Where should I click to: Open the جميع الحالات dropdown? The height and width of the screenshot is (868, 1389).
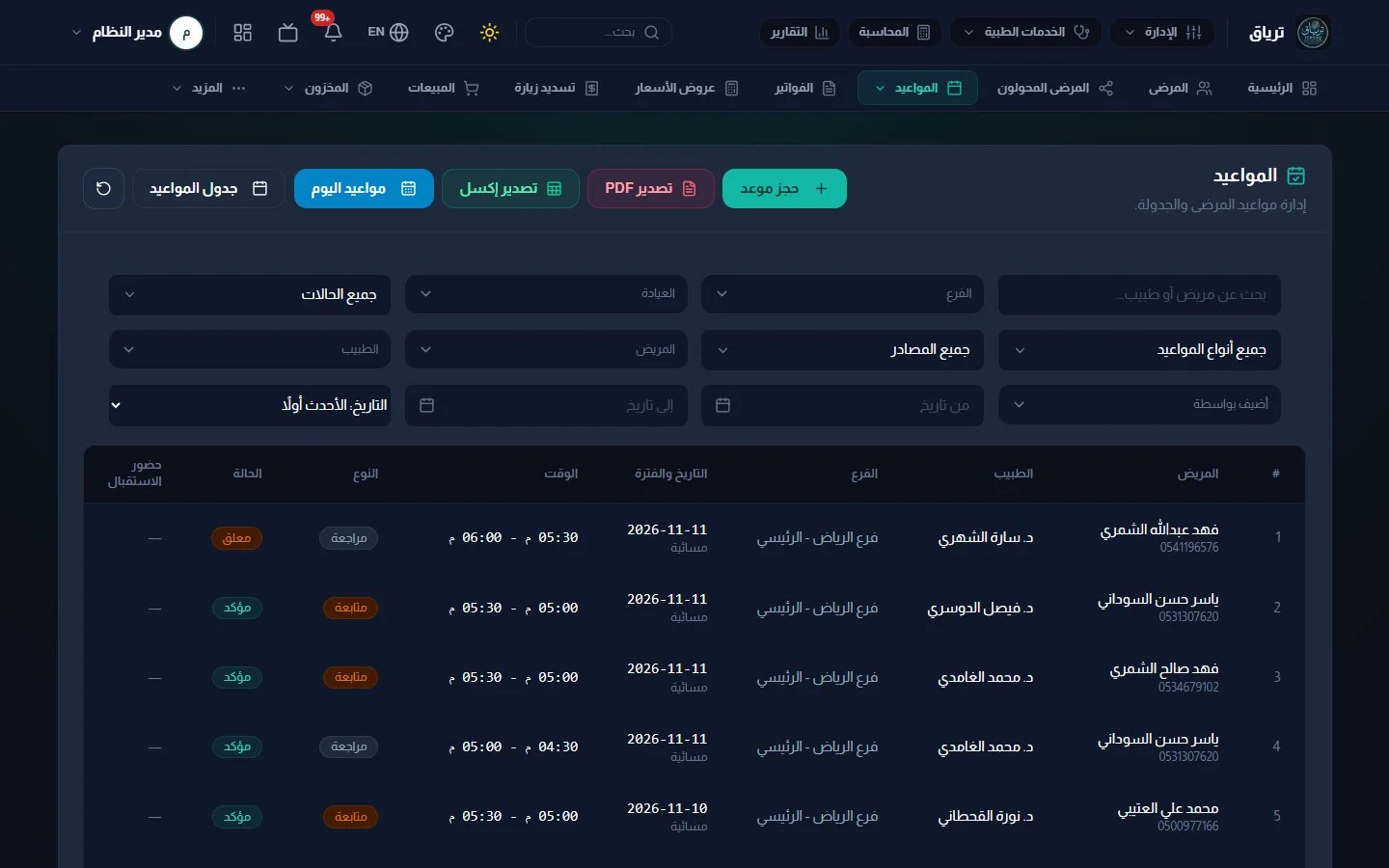pyautogui.click(x=250, y=294)
